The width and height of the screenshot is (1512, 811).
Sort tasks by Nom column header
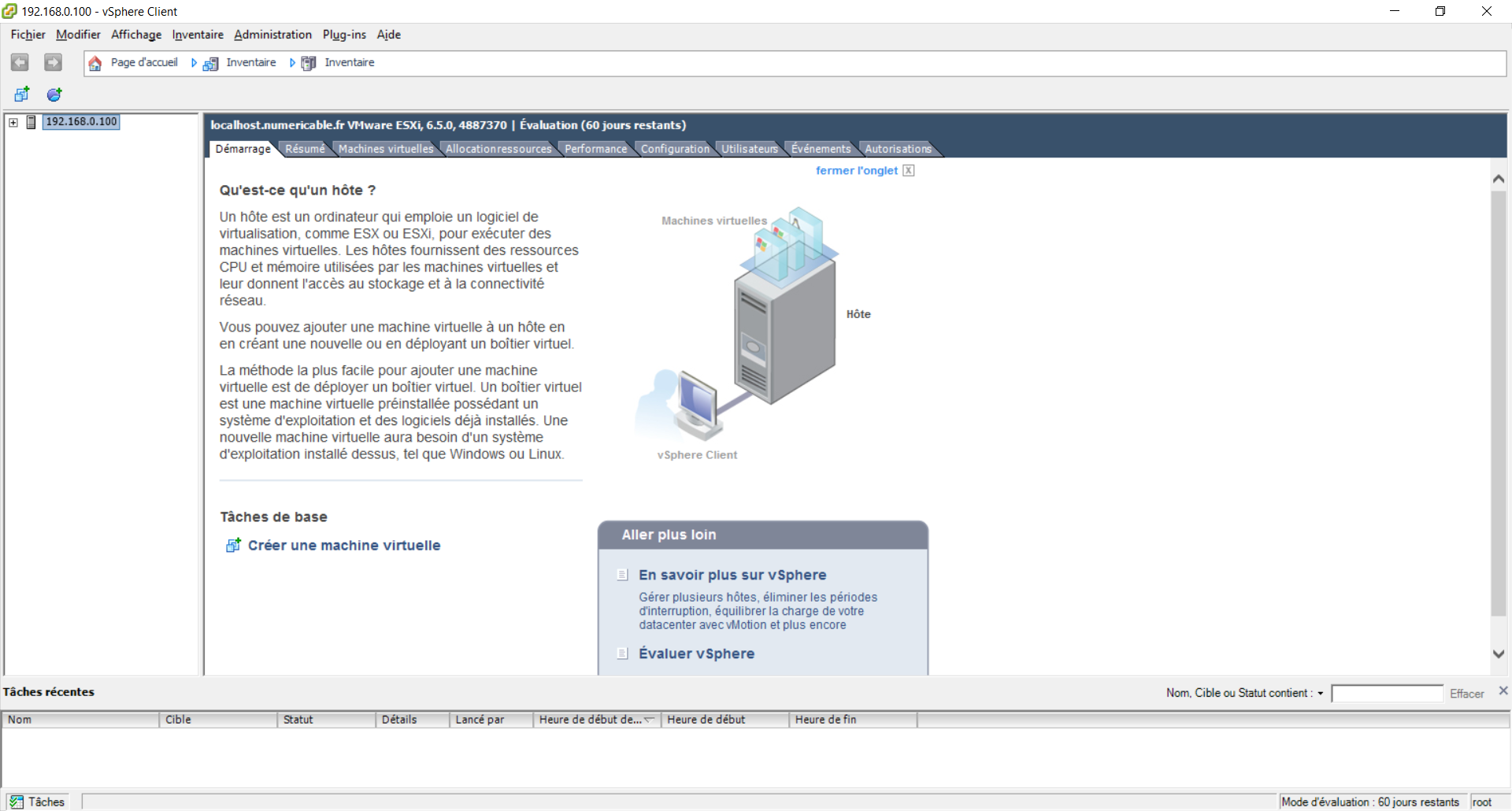click(80, 719)
